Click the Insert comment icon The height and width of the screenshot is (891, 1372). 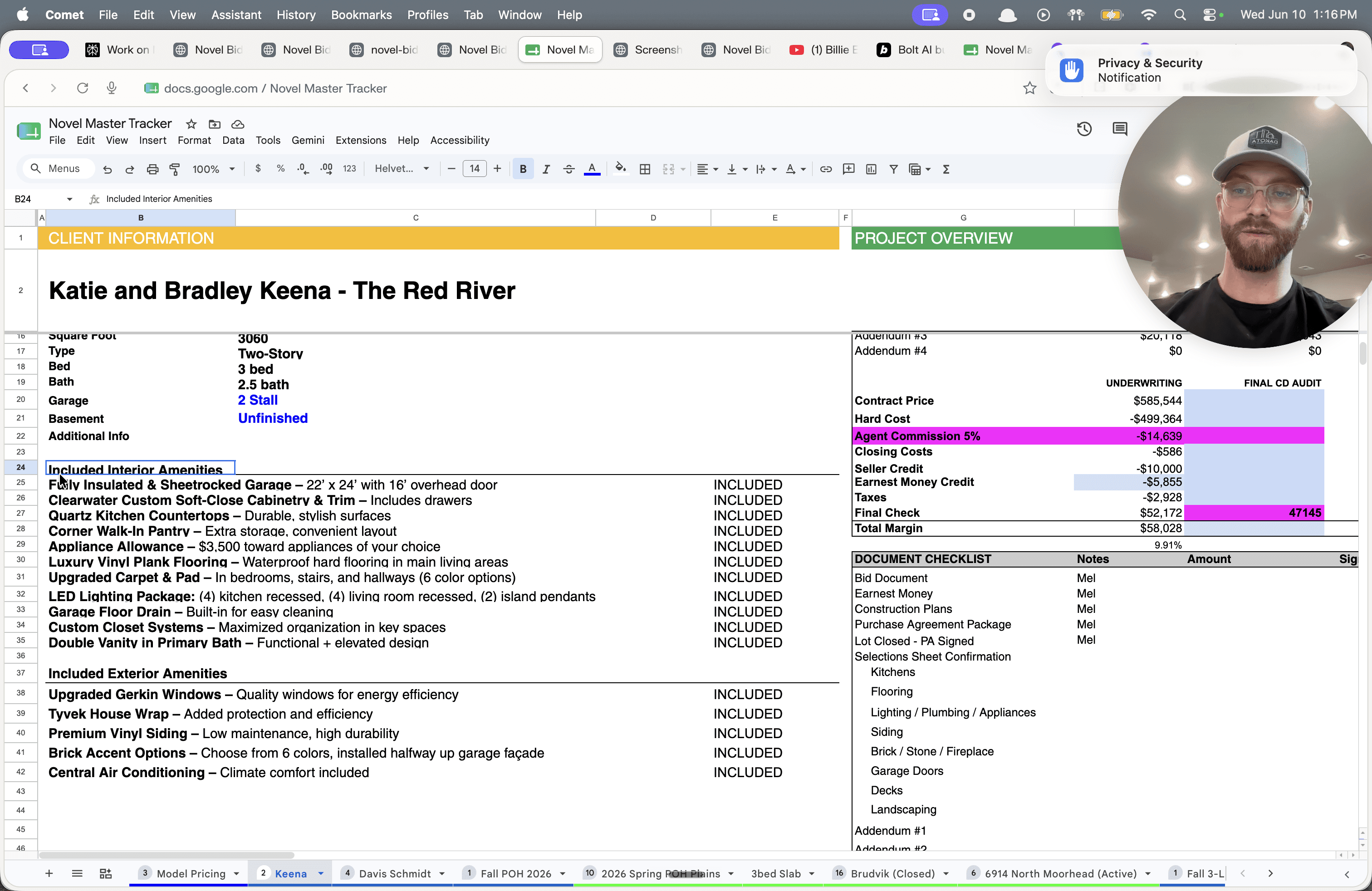(x=848, y=169)
